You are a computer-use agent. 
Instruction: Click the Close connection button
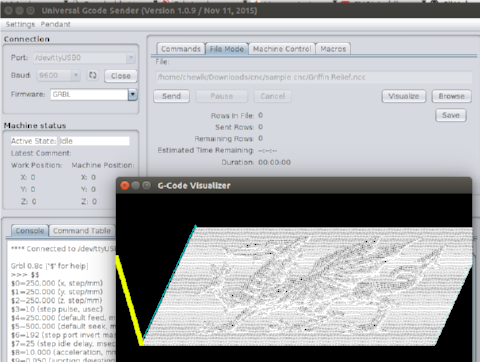(121, 76)
